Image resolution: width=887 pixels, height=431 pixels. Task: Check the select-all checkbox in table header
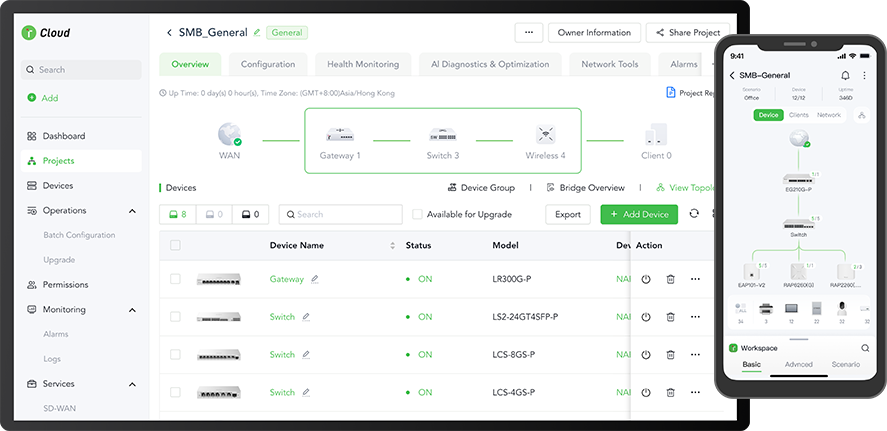176,245
